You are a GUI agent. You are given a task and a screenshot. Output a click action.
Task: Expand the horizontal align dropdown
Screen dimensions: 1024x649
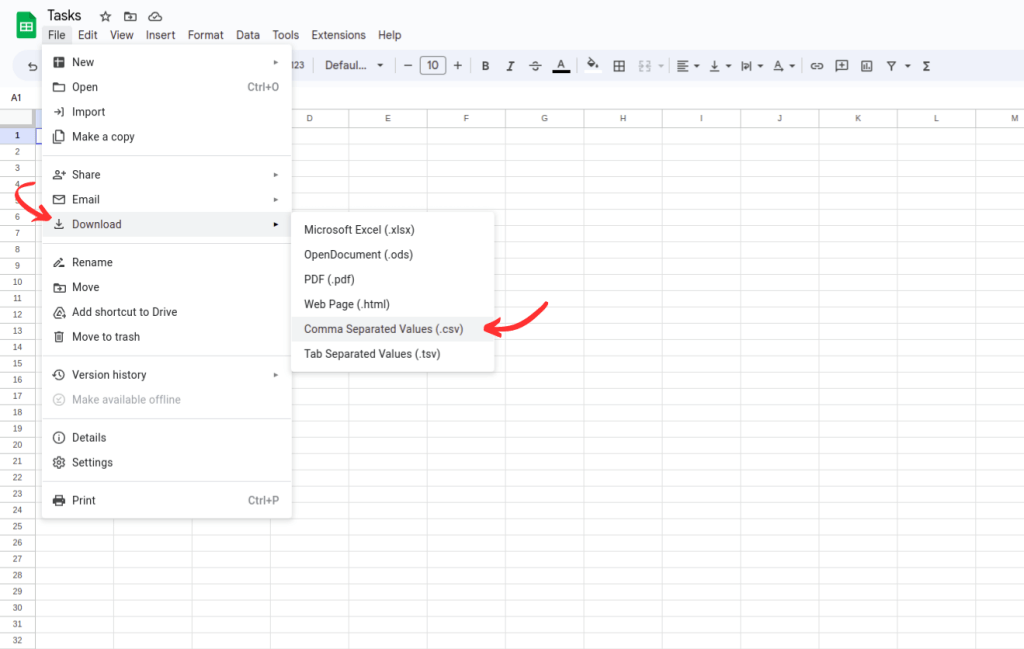click(x=697, y=65)
